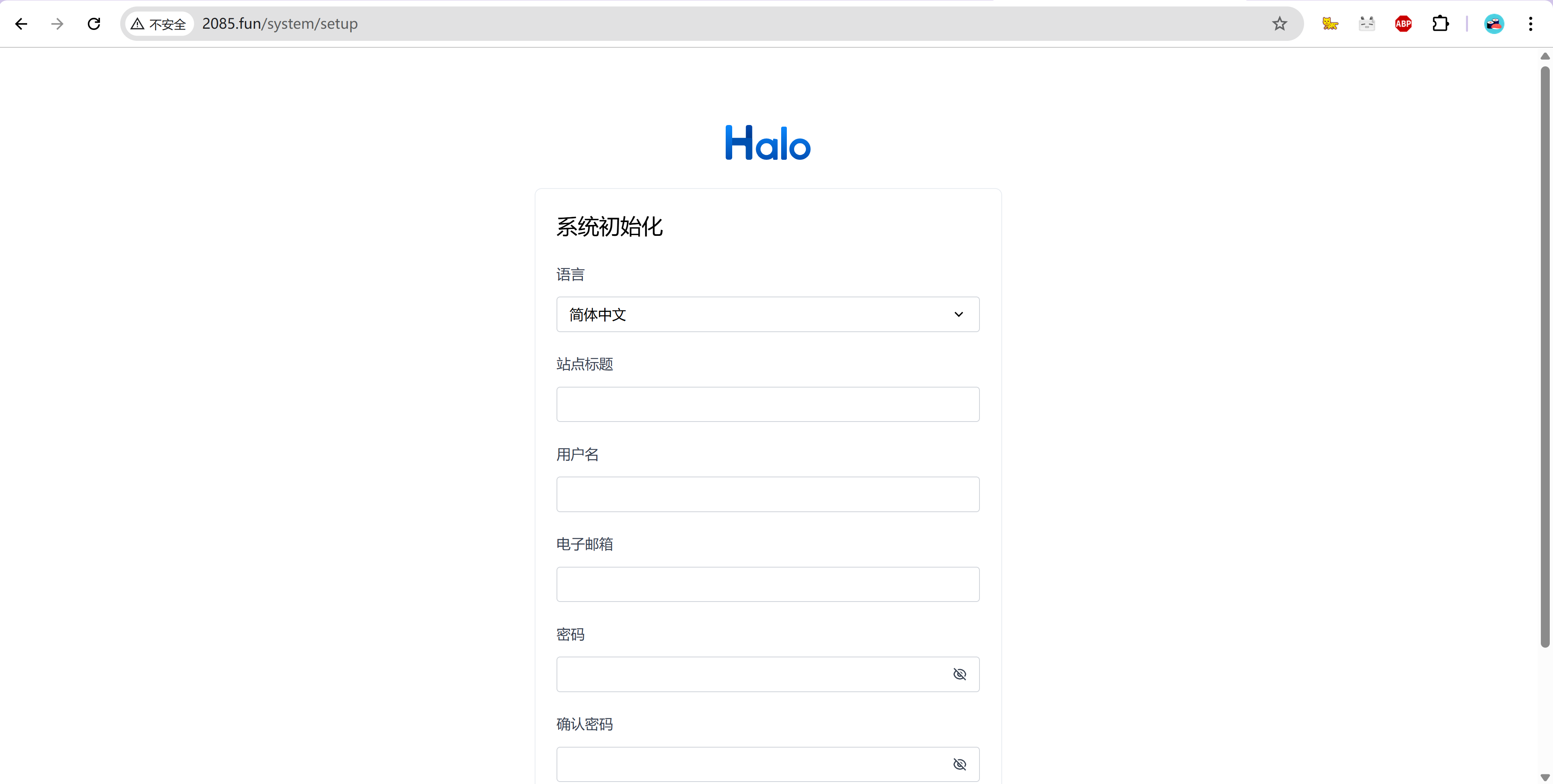Click the Halo logo
Screen dimensions: 1553x784
tap(767, 143)
